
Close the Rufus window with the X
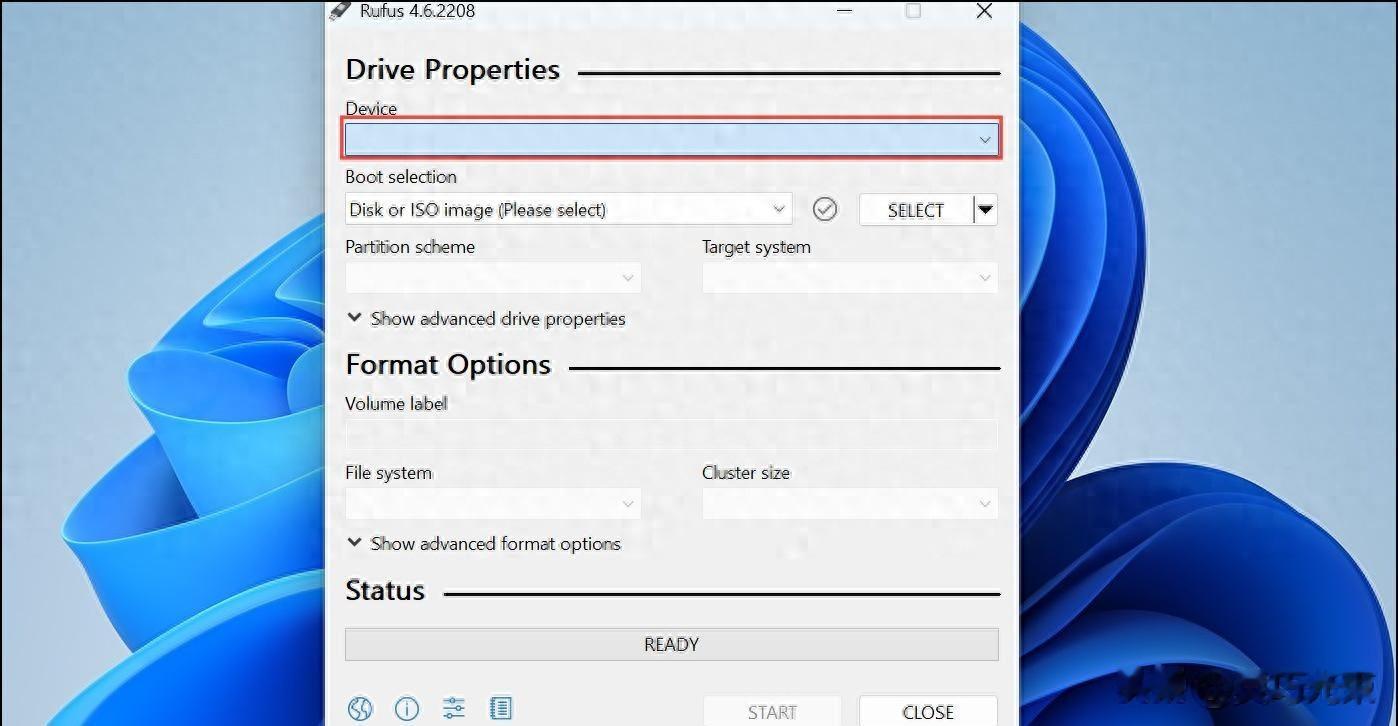pos(984,11)
